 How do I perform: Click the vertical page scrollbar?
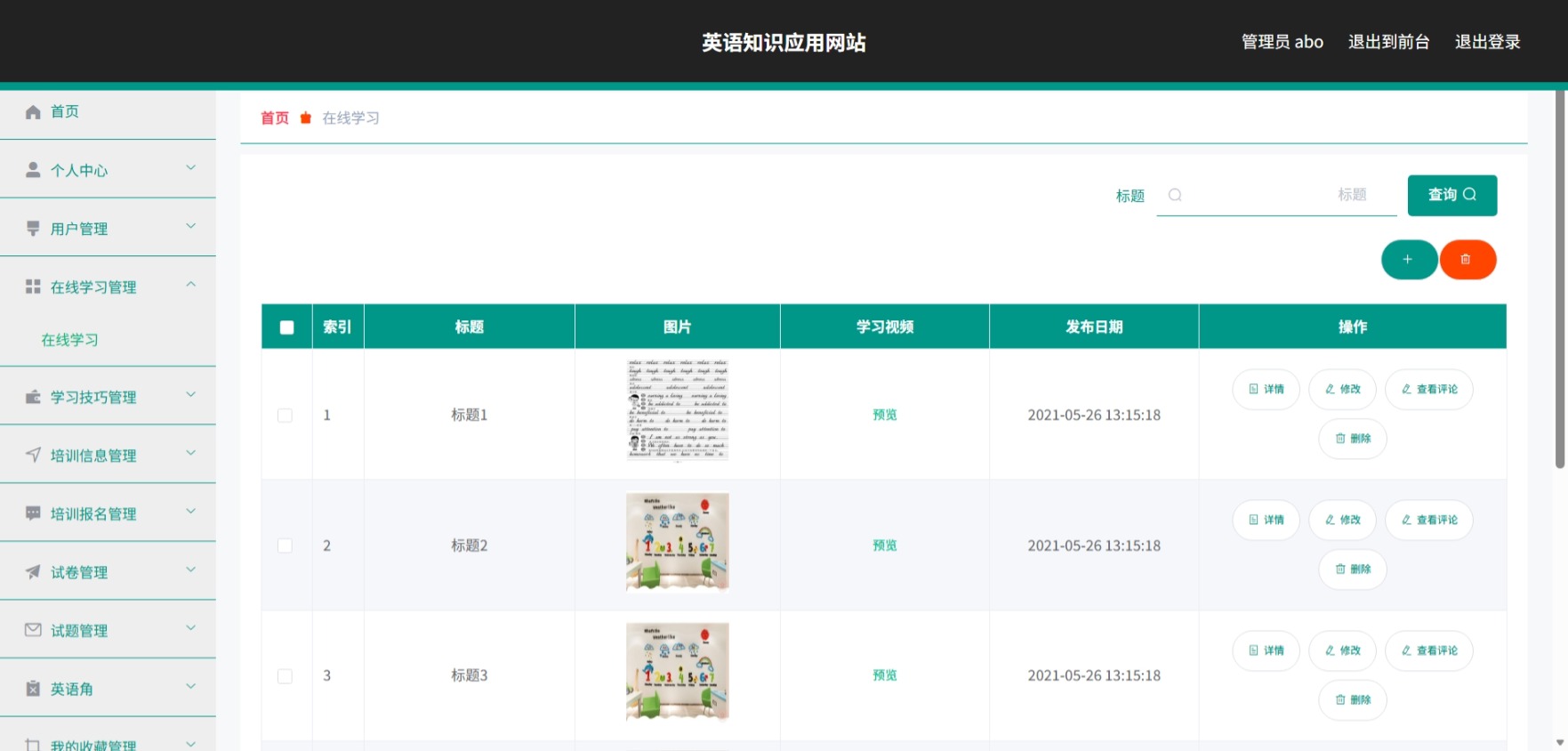pyautogui.click(x=1560, y=279)
